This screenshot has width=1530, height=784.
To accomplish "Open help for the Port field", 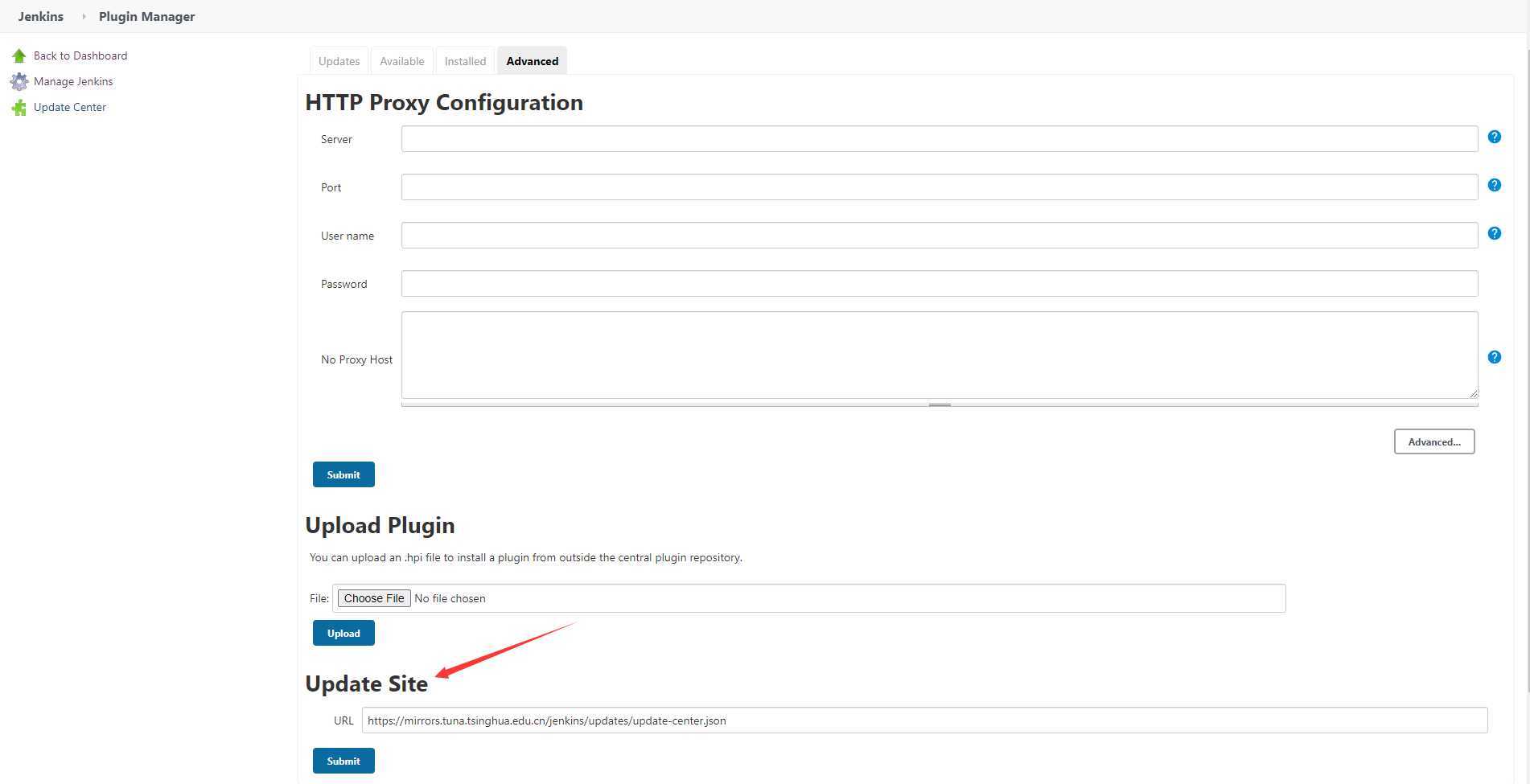I will pos(1495,185).
